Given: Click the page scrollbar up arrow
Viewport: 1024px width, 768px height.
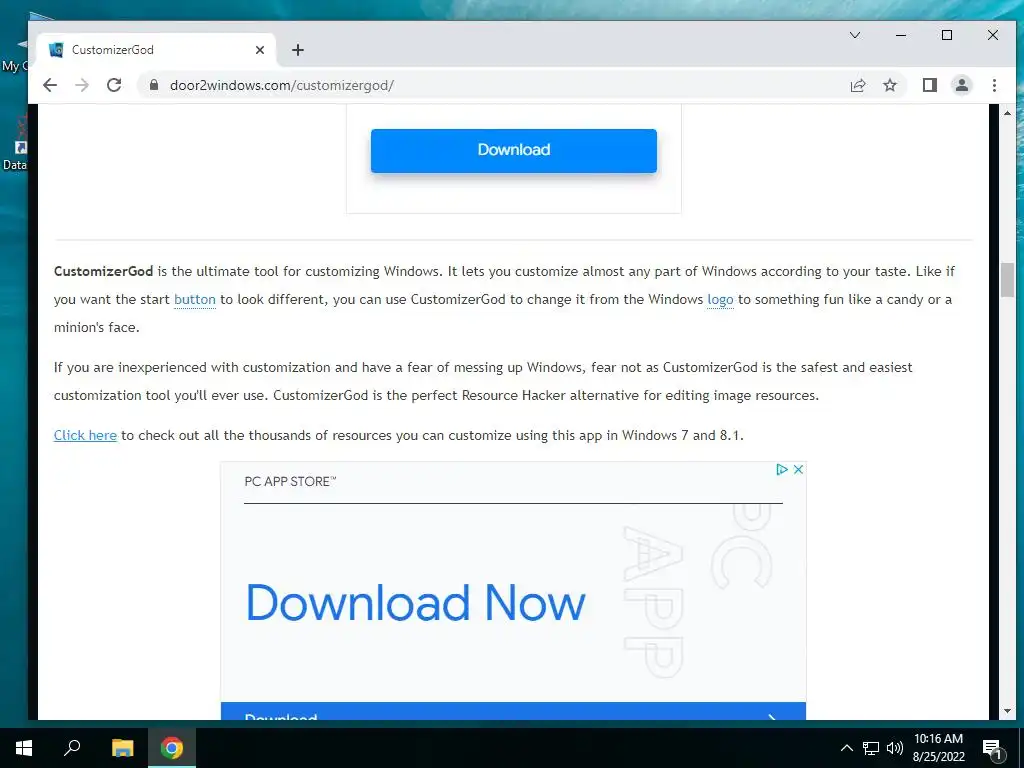Looking at the screenshot, I should pos(1007,113).
